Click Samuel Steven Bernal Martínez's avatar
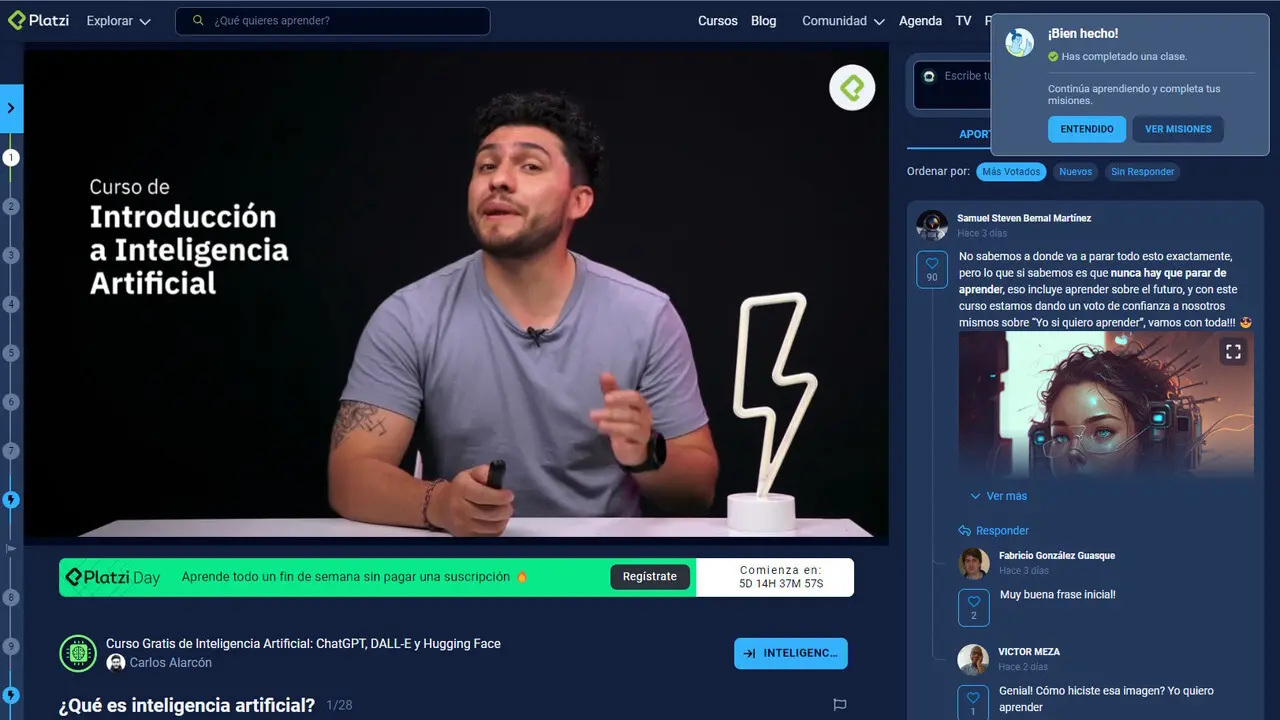This screenshot has width=1280, height=720. 932,225
